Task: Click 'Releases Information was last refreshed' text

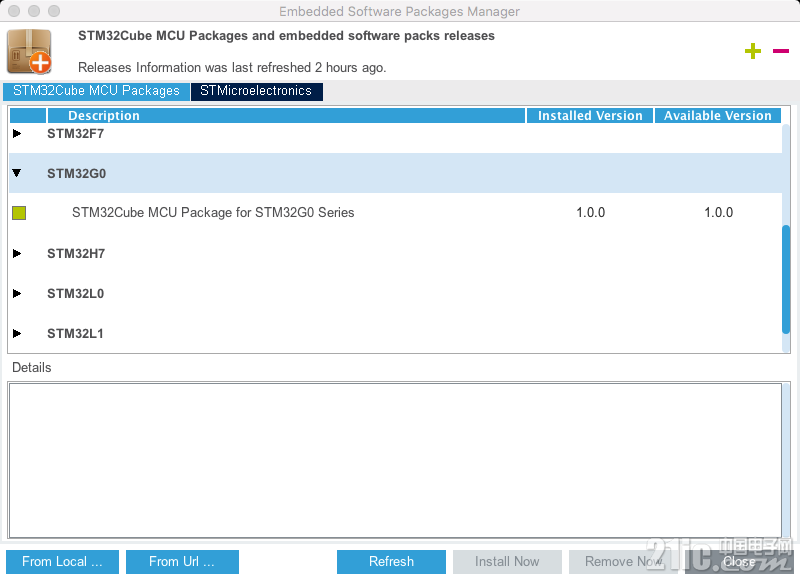Action: [x=232, y=67]
